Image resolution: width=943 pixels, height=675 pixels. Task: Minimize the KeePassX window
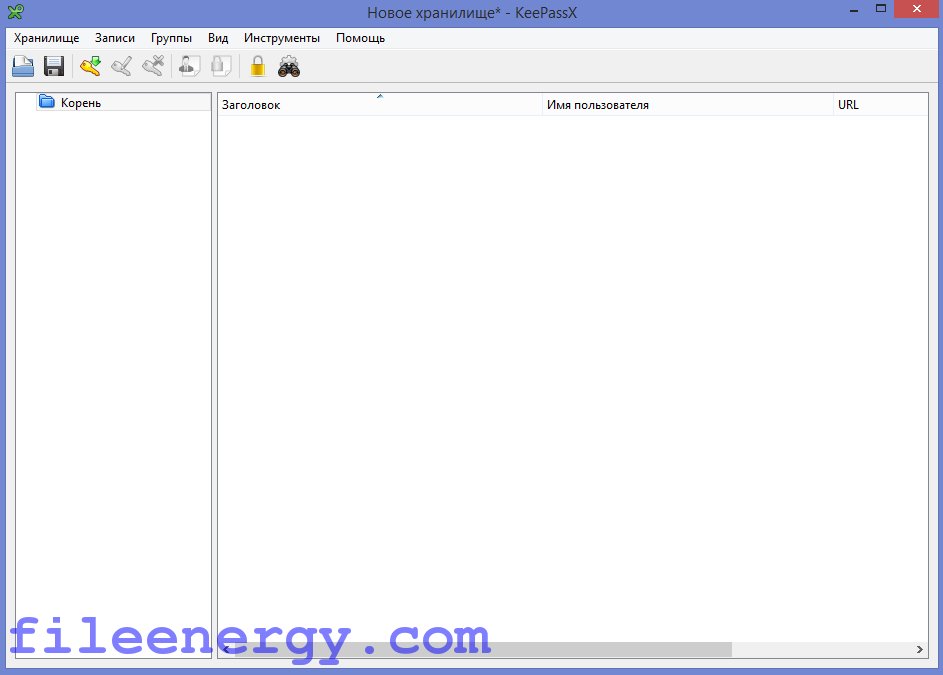click(853, 10)
